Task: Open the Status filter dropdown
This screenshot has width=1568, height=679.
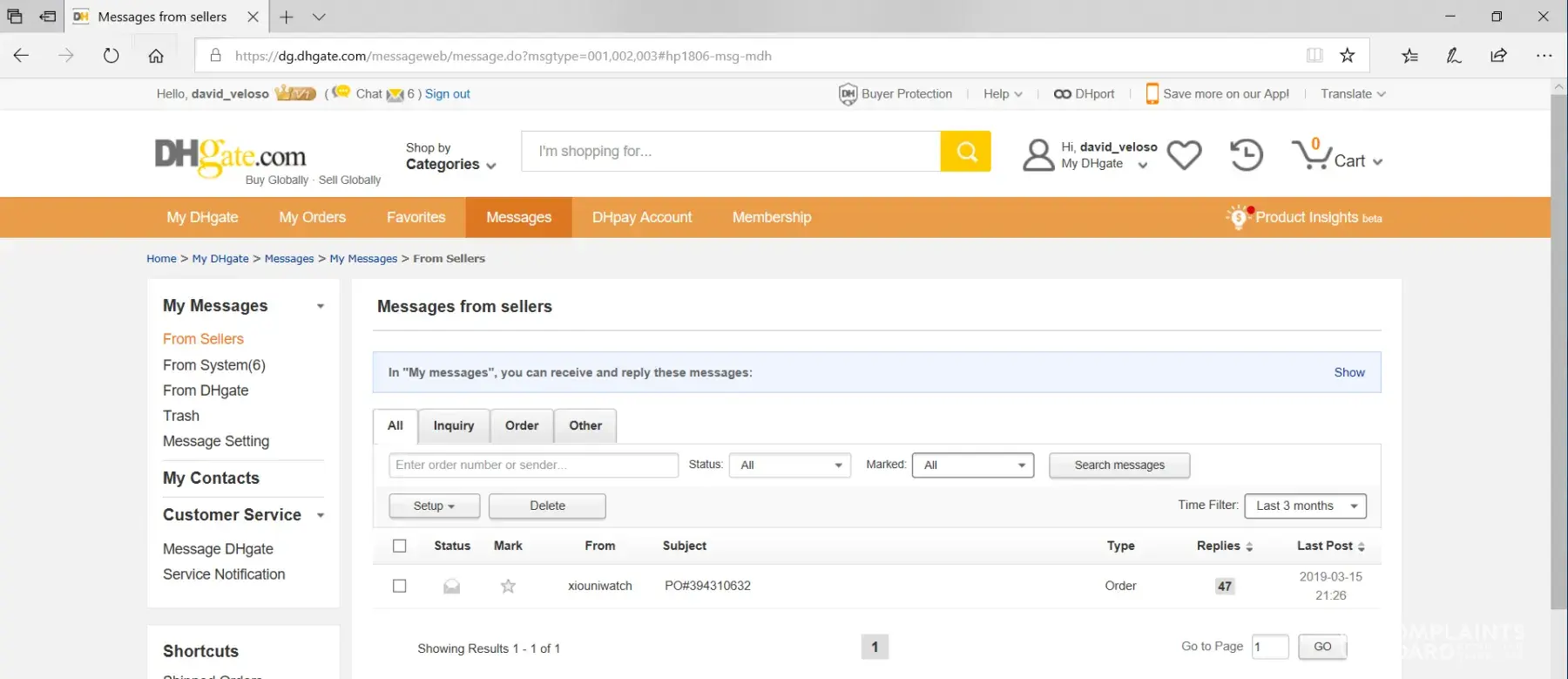Action: coord(789,465)
